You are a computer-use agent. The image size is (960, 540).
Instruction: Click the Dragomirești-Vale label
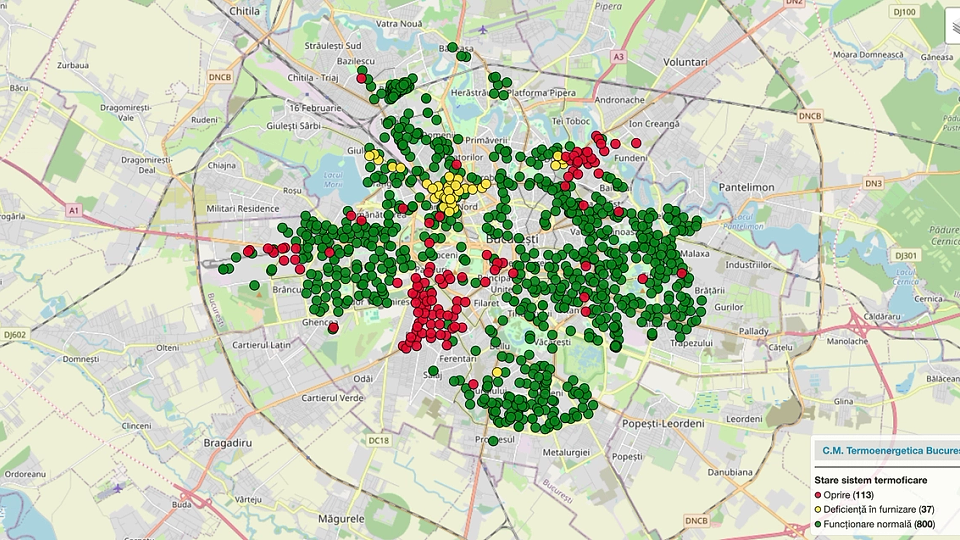126,112
